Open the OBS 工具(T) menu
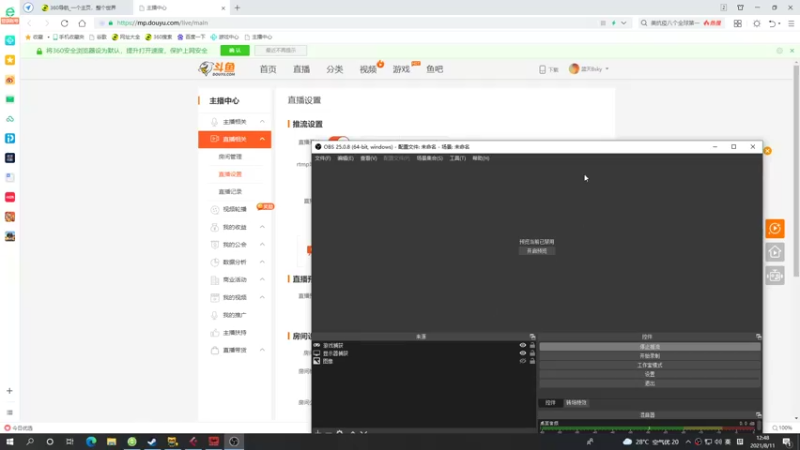800x450 pixels. 457,158
